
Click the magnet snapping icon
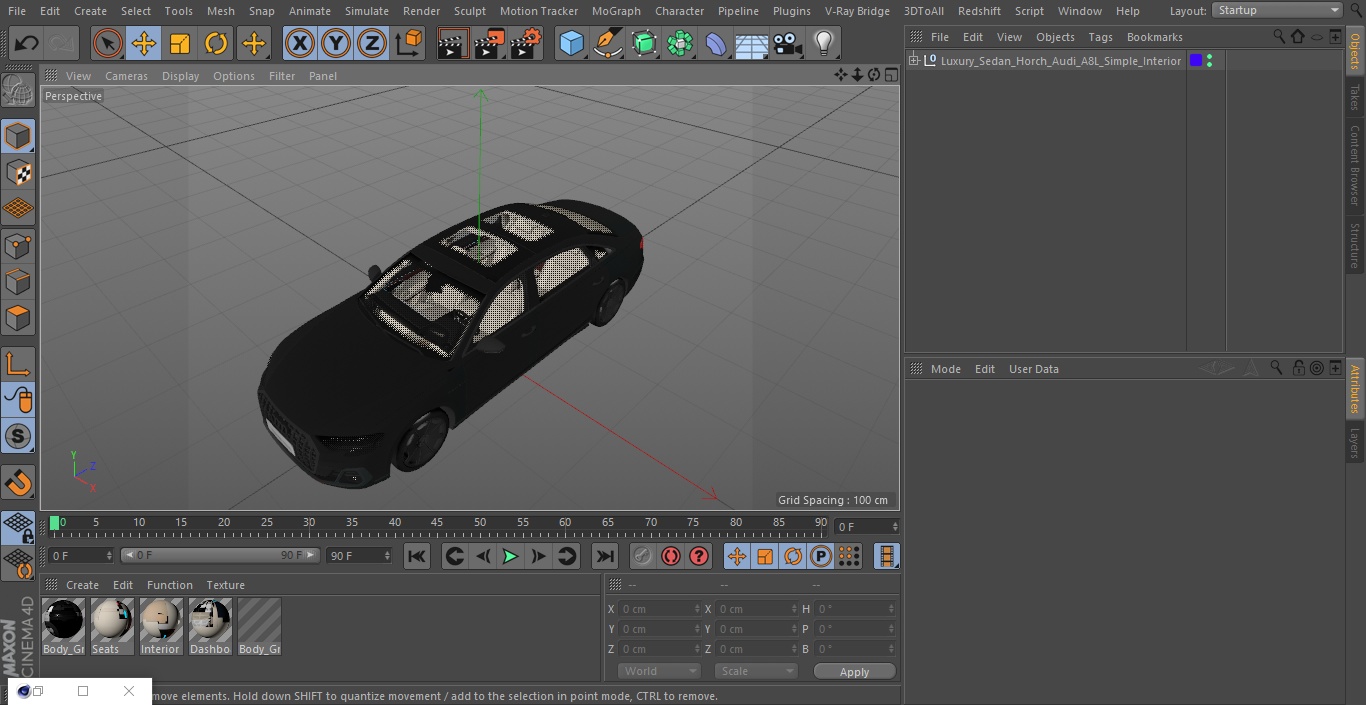point(18,483)
